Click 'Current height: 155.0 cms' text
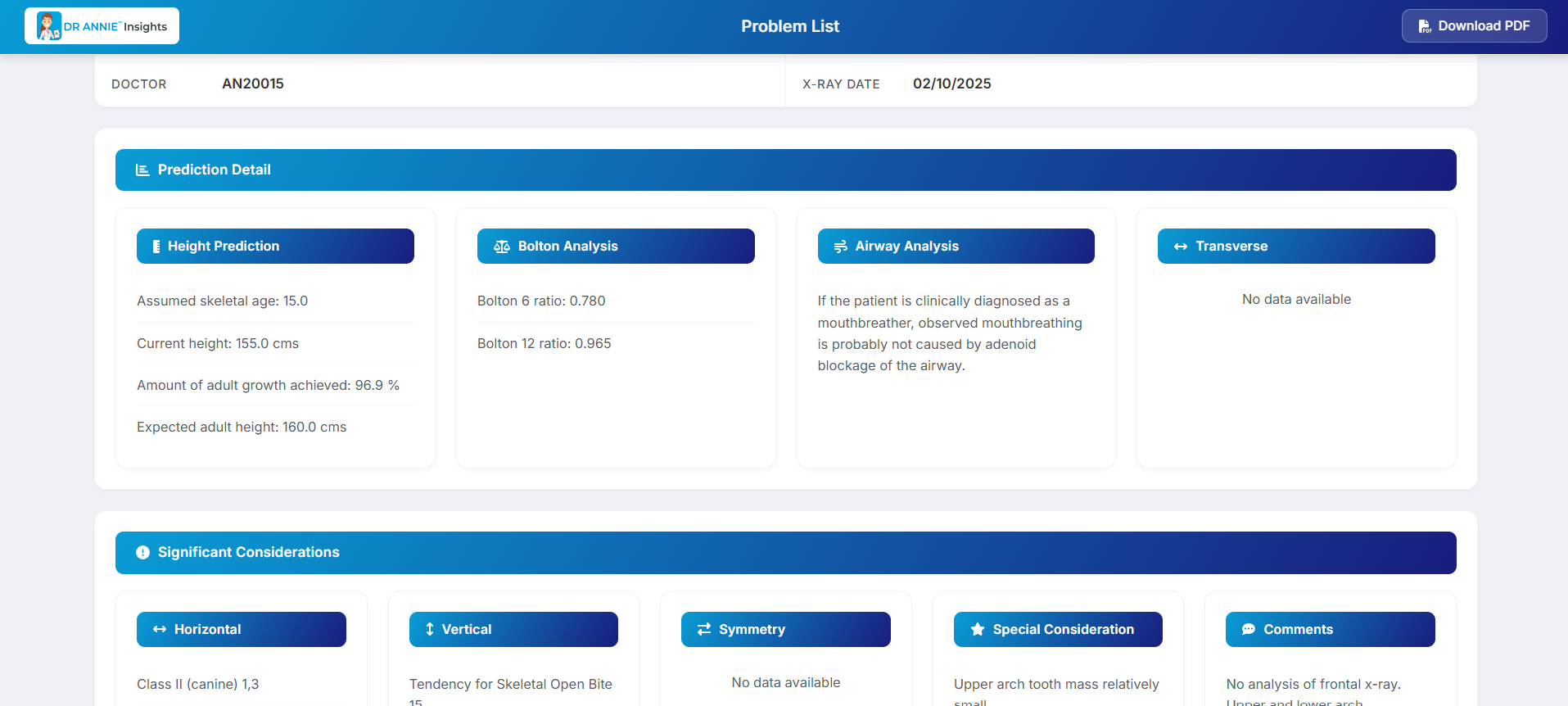This screenshot has height=706, width=1568. [218, 344]
